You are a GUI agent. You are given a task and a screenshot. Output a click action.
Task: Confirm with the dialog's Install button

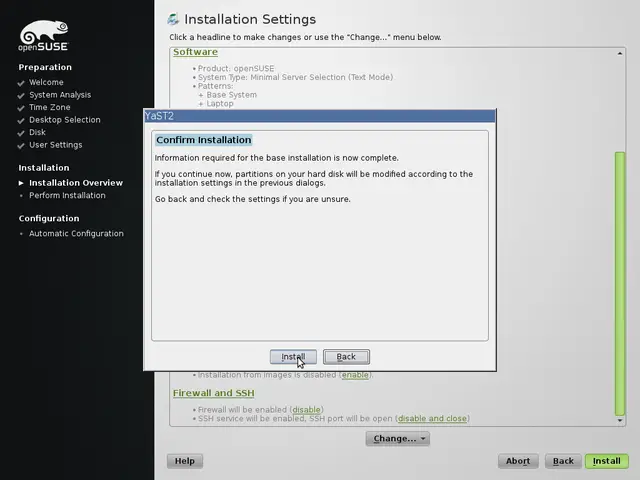coord(293,357)
